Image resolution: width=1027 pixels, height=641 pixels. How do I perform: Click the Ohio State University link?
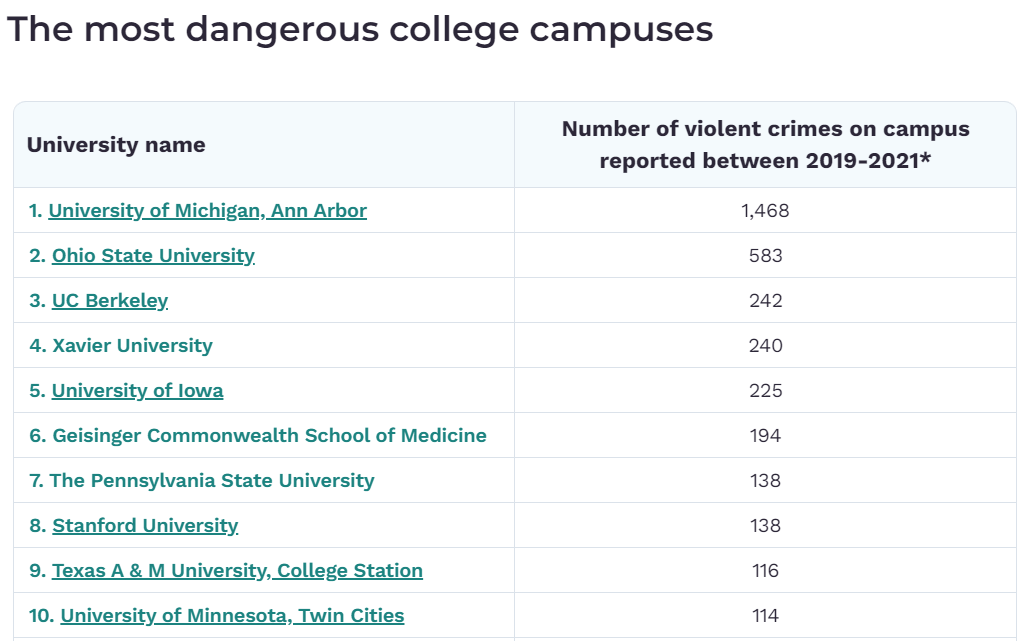coord(153,256)
